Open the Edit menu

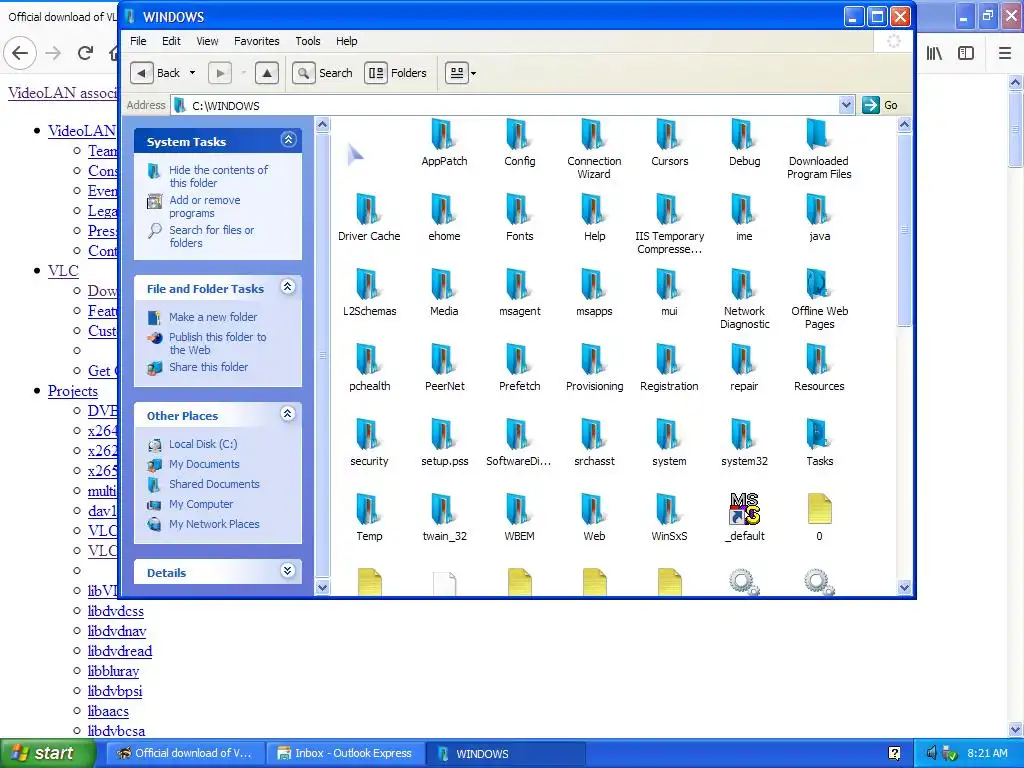pyautogui.click(x=171, y=41)
